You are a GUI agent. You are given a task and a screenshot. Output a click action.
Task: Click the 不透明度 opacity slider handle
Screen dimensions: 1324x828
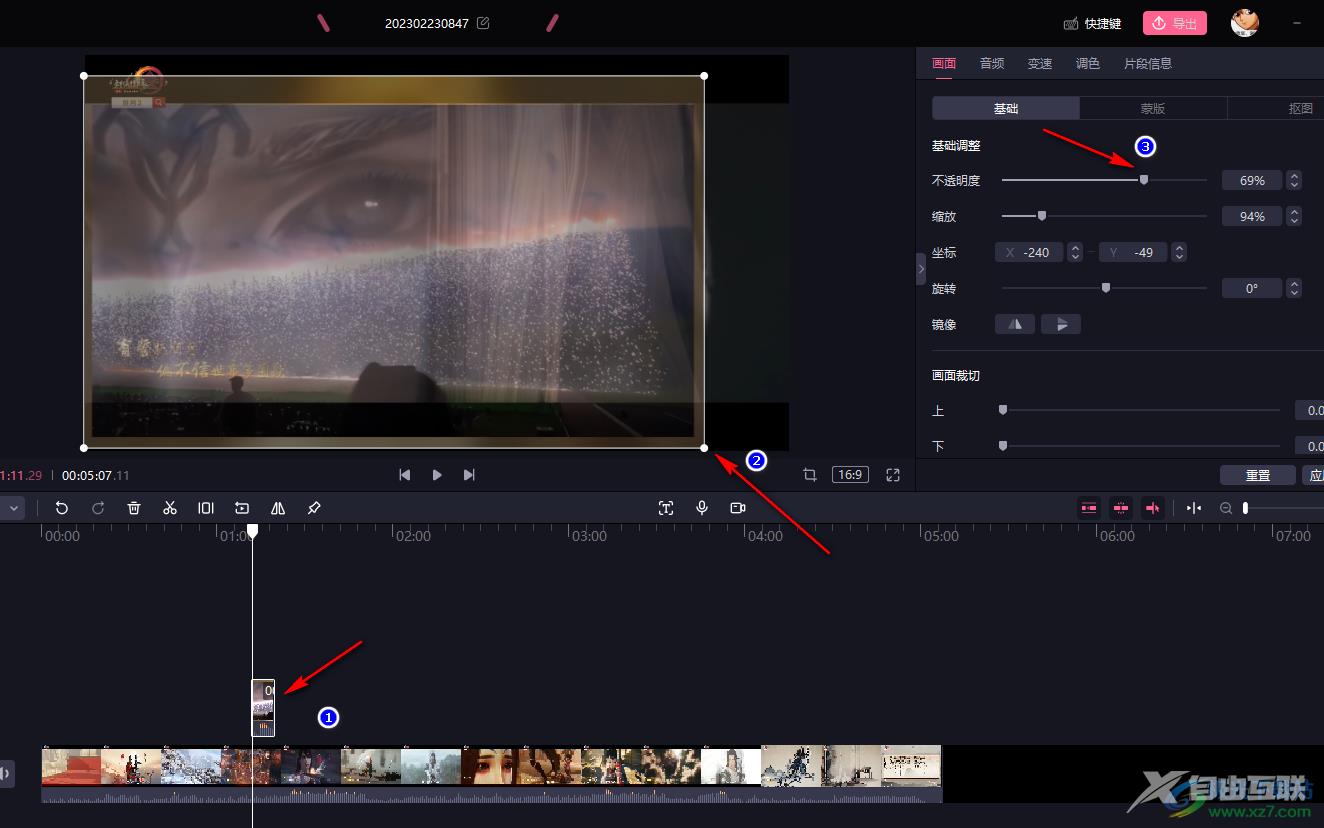pyautogui.click(x=1144, y=180)
